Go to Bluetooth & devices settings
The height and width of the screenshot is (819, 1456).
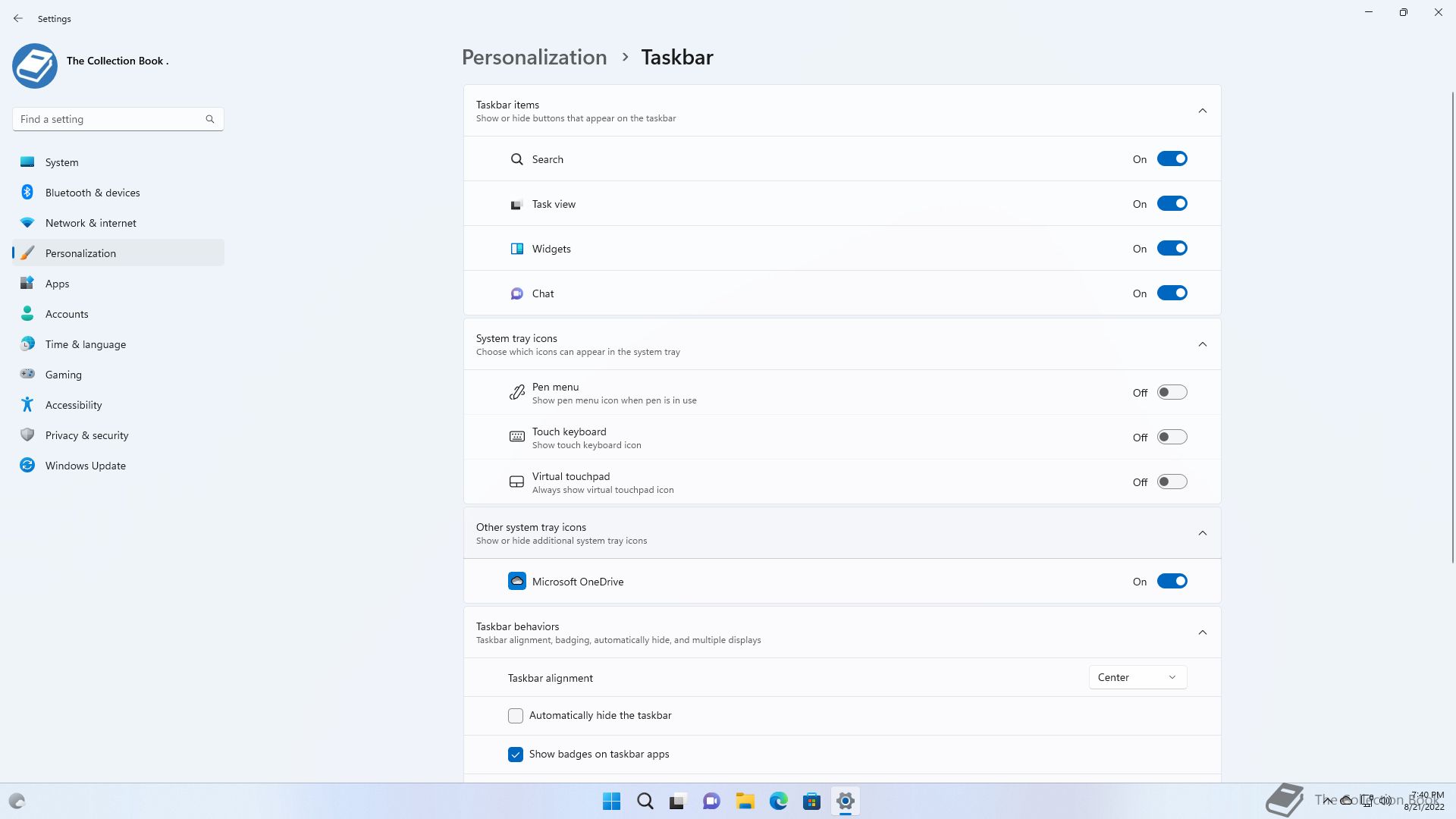(x=118, y=193)
